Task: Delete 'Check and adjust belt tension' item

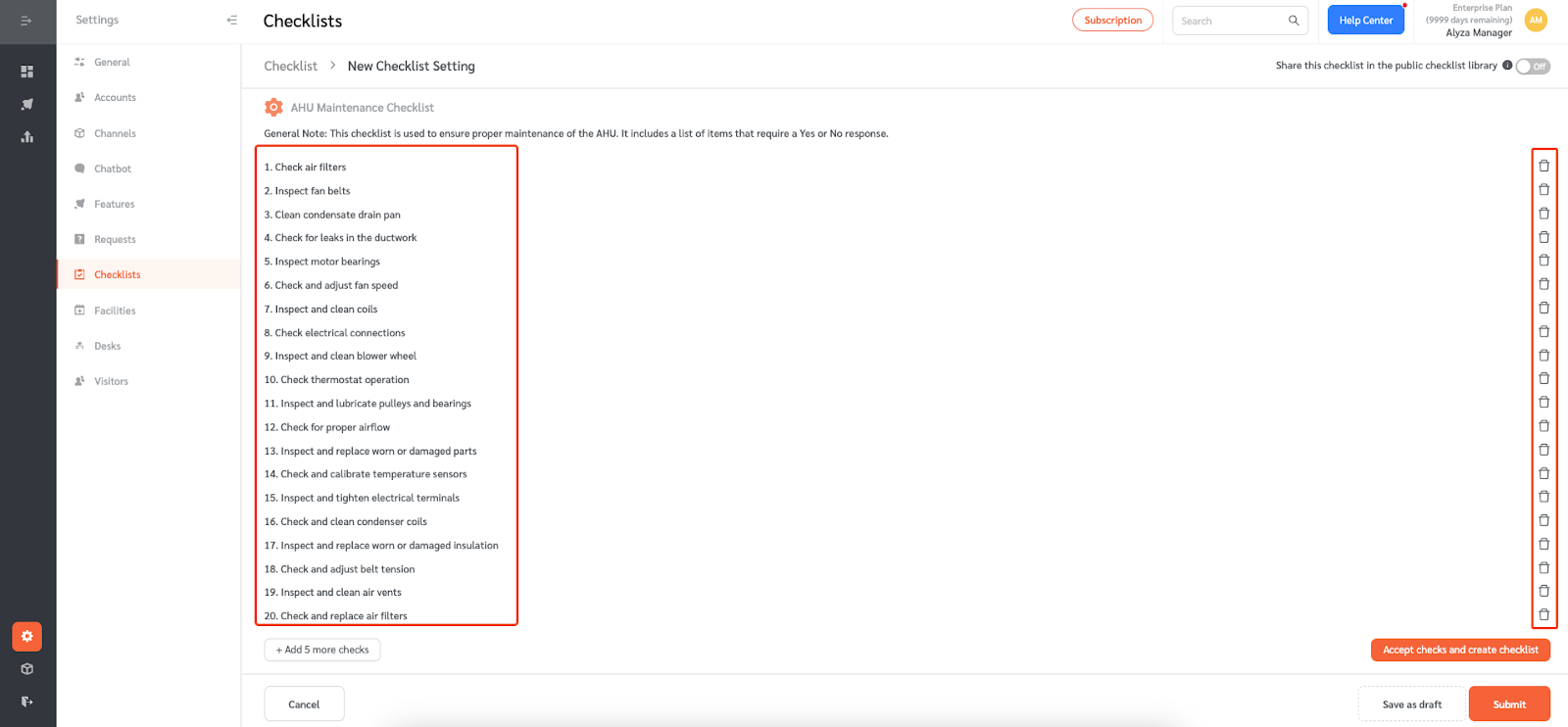Action: pyautogui.click(x=1543, y=567)
